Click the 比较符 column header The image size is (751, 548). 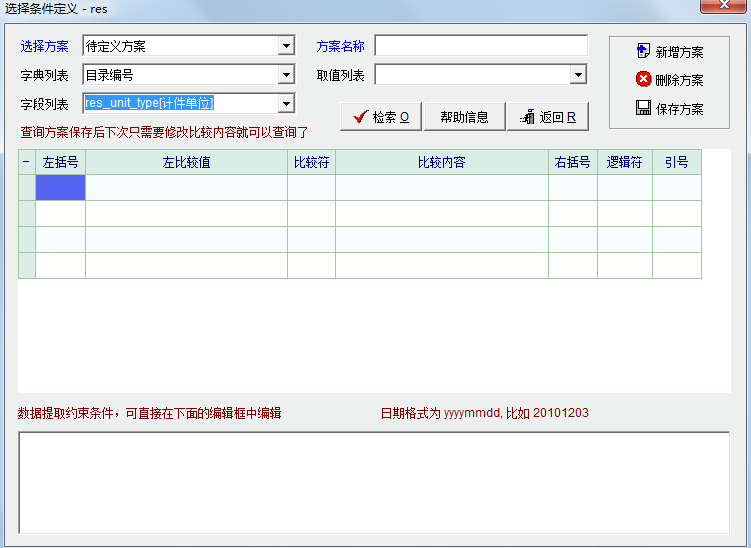[x=311, y=162]
